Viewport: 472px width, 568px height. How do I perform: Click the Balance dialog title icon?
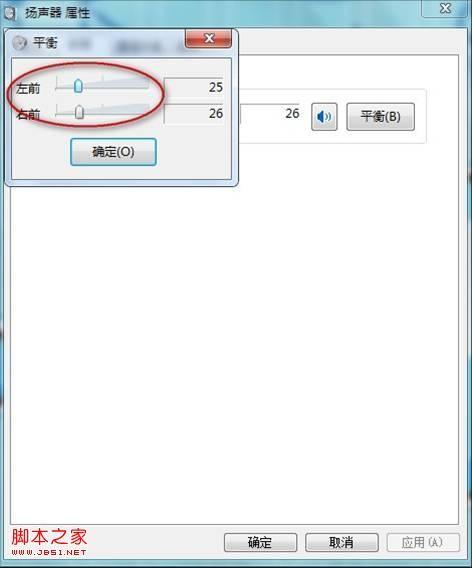(20, 43)
